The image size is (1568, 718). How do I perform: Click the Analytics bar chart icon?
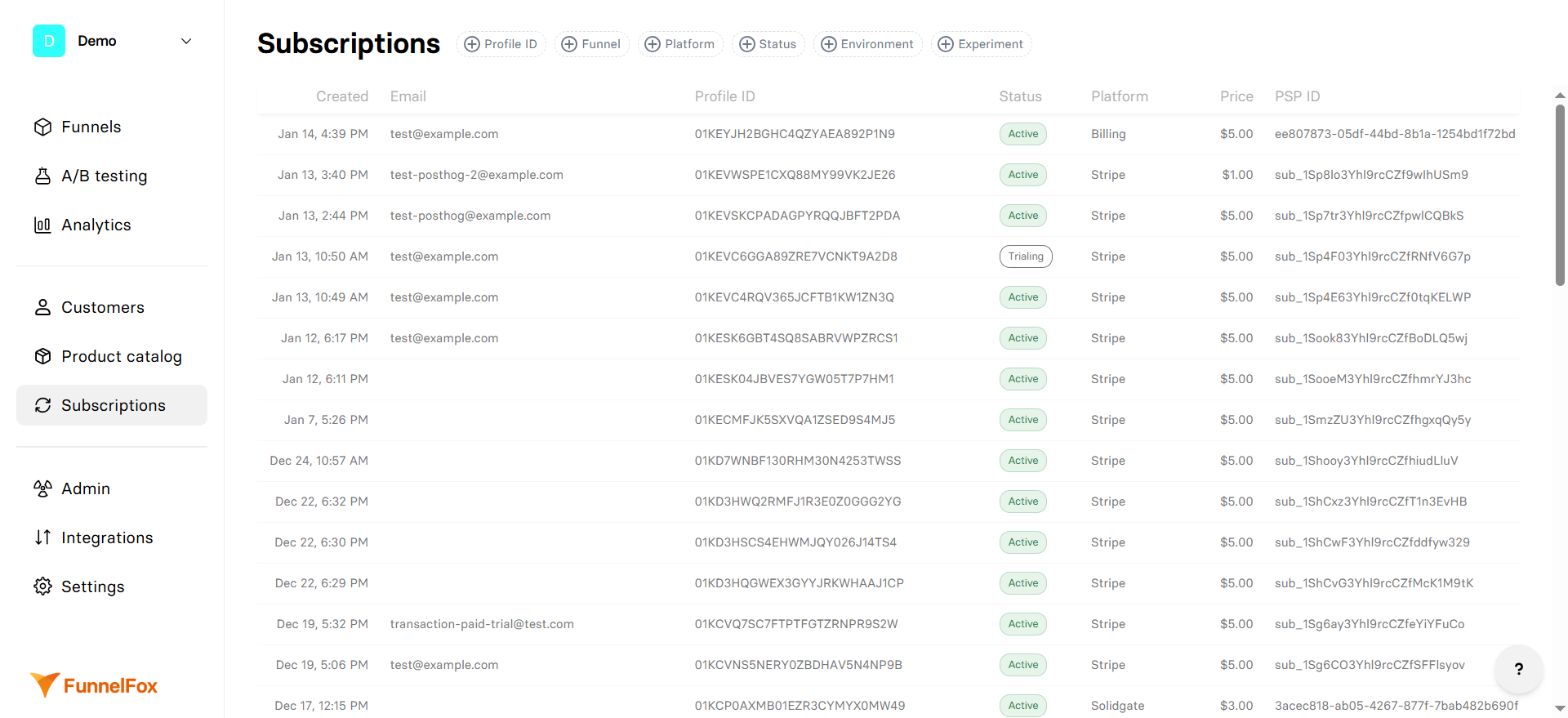(x=43, y=225)
